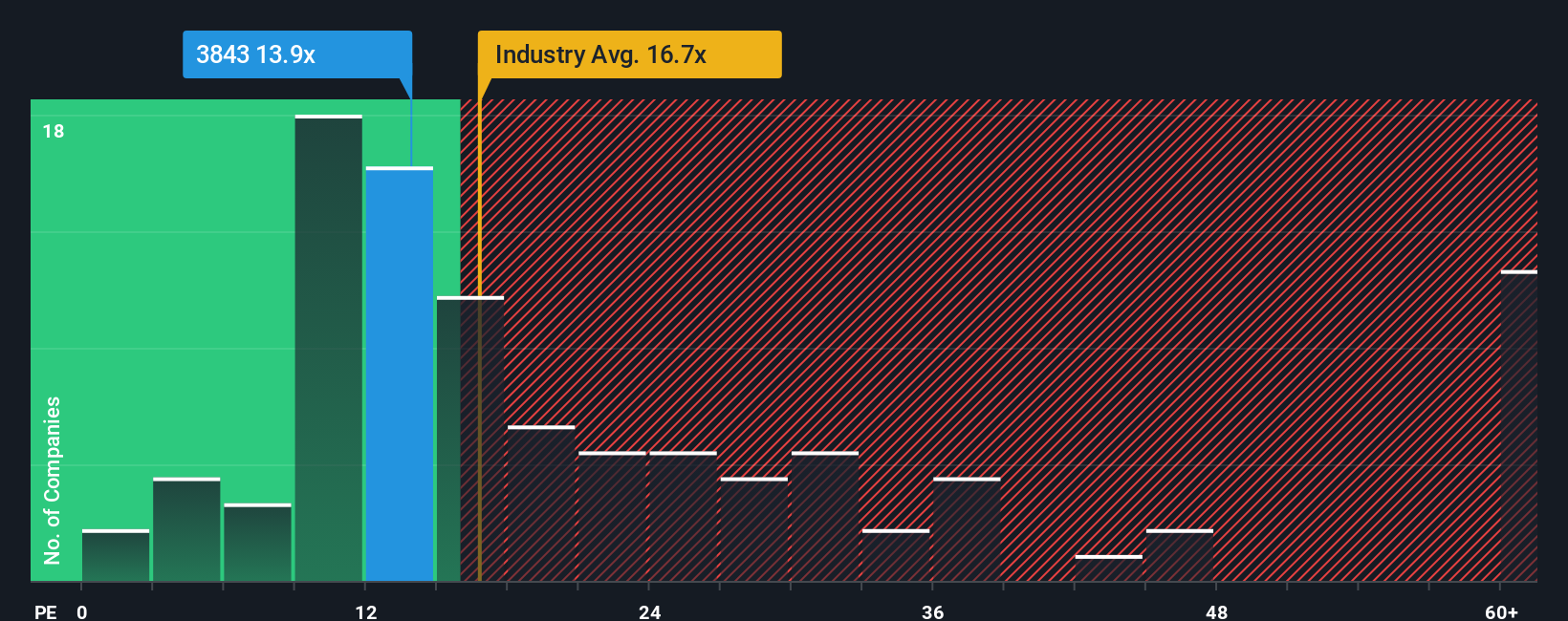Click the '18' y-axis value
1568x621 pixels.
54,131
